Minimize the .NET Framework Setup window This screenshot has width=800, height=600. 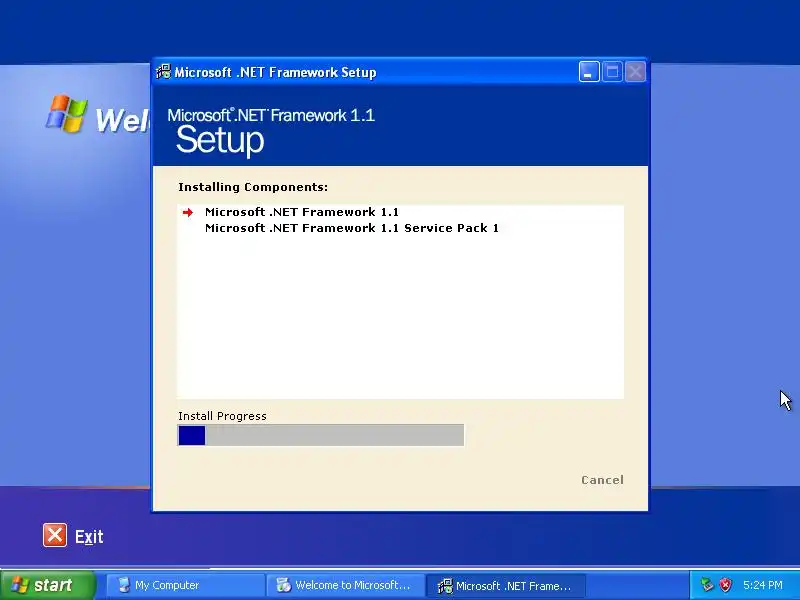pos(589,72)
